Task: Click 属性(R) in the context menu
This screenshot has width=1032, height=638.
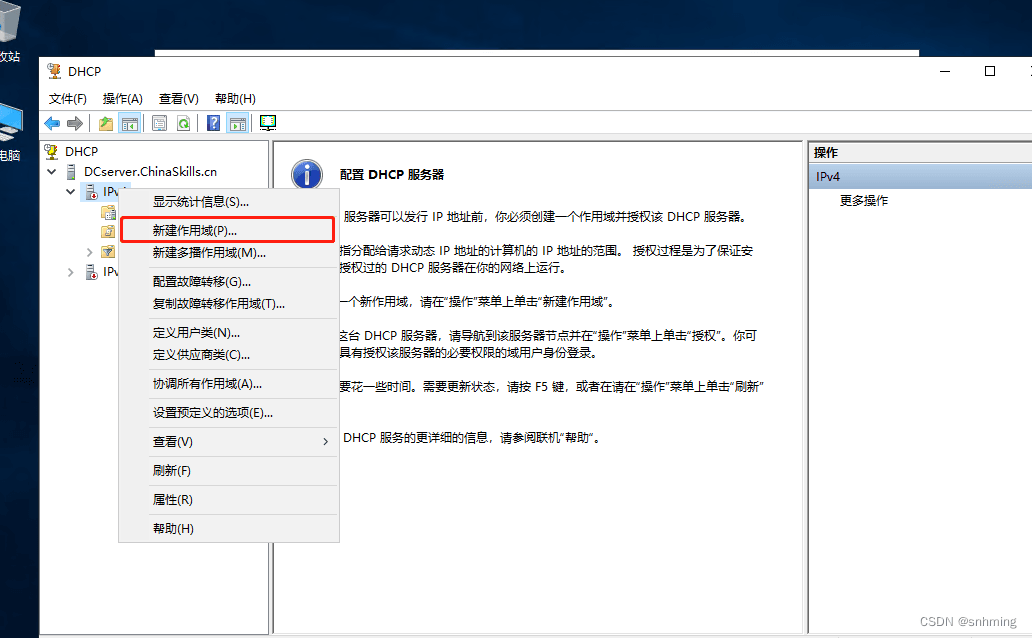Action: 172,500
